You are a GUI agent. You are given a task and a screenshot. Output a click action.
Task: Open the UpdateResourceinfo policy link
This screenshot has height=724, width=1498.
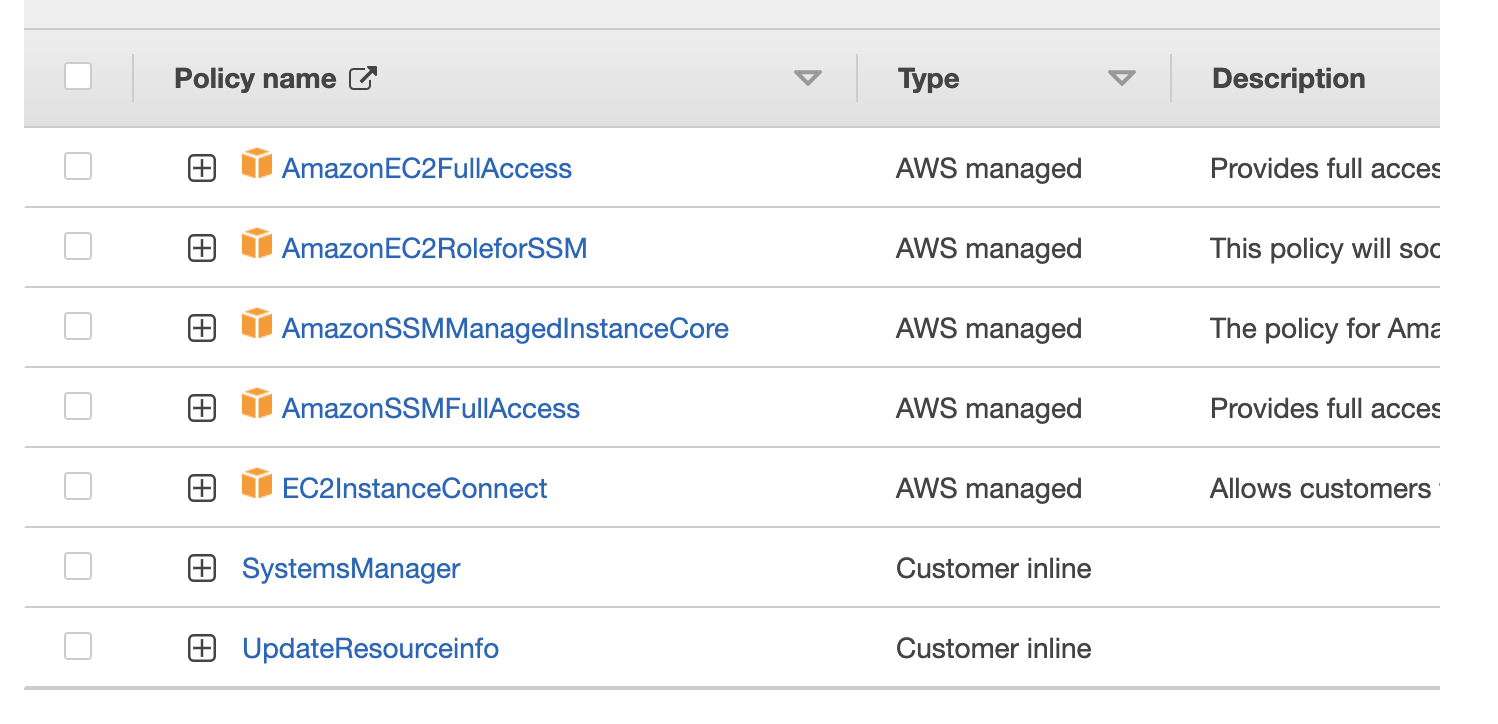coord(369,647)
